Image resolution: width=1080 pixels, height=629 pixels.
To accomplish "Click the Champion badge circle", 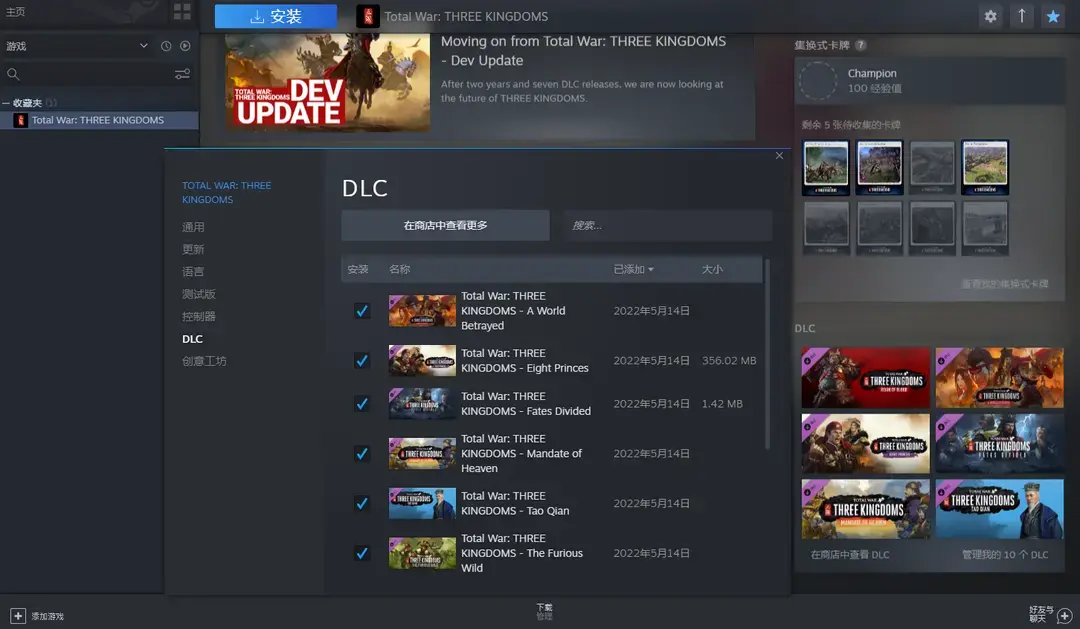I will [x=818, y=81].
